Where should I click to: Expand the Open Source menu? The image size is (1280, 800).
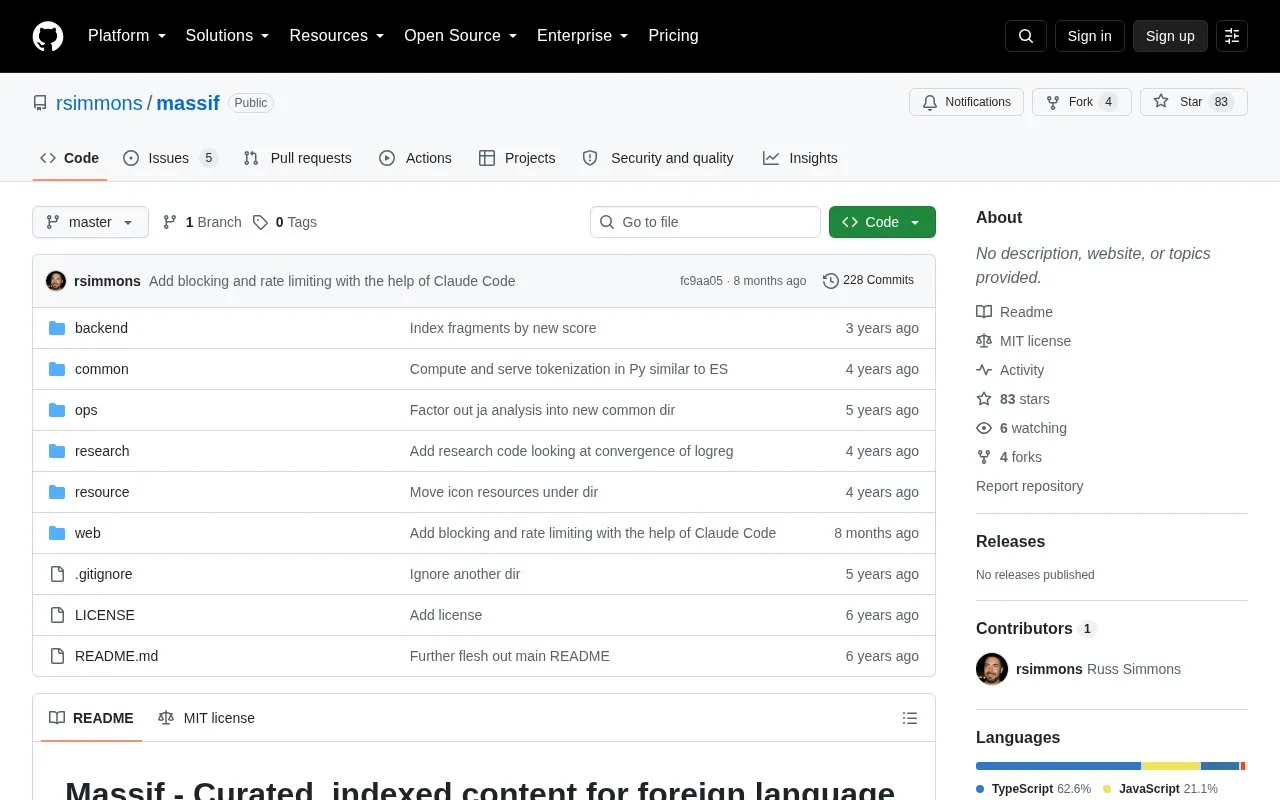[x=460, y=36]
